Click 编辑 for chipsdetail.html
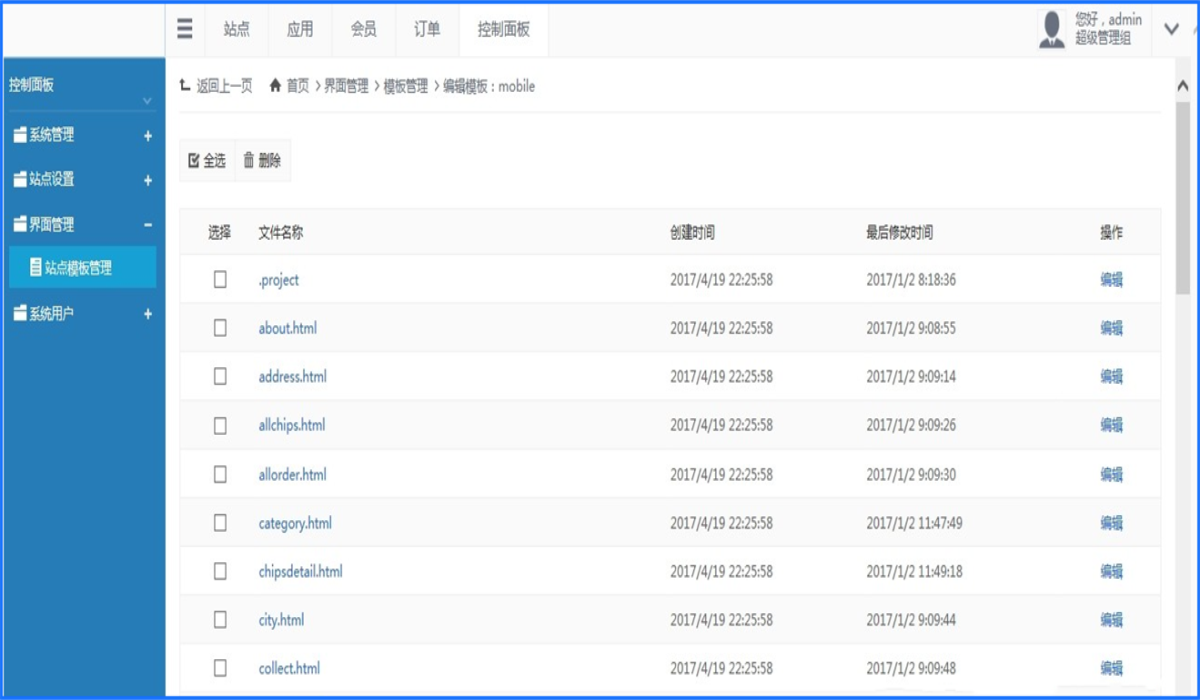1200x700 pixels. coord(1112,571)
